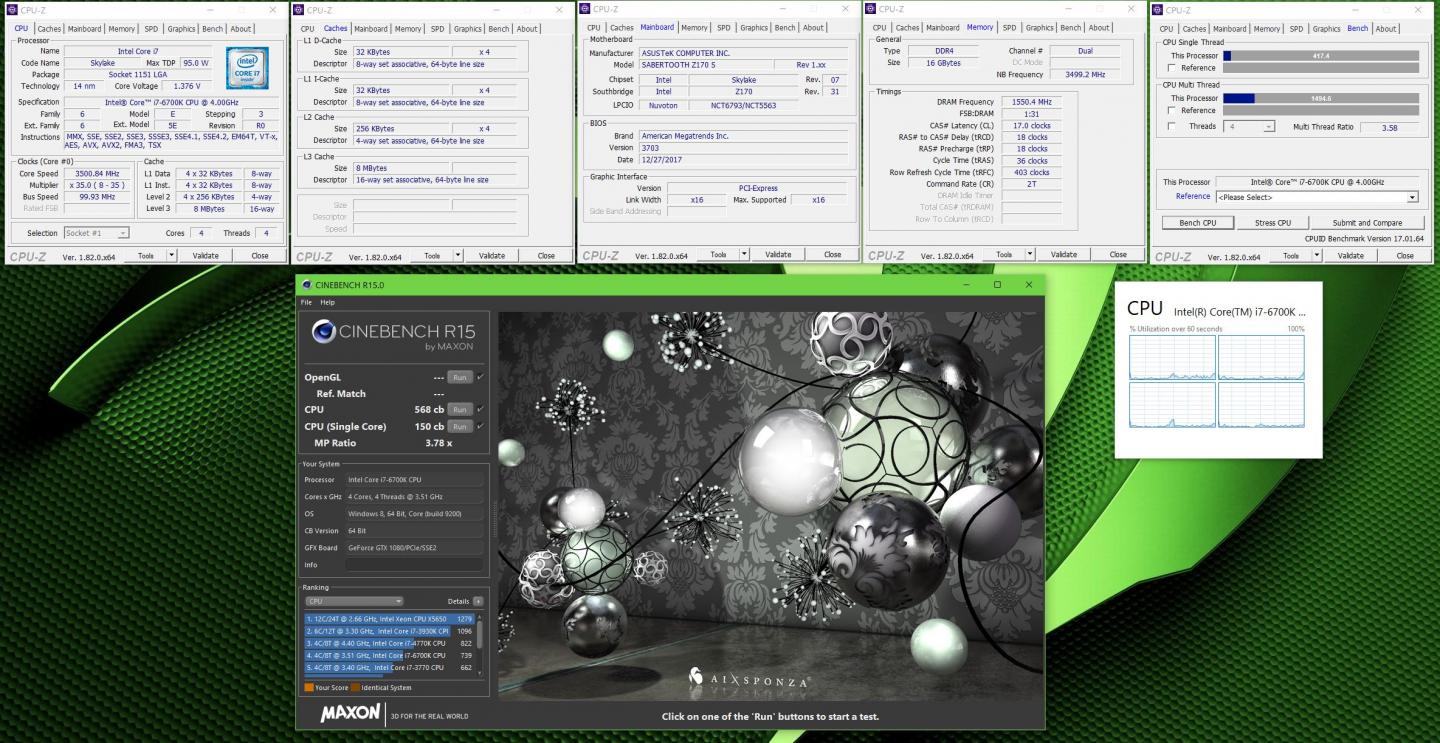
Task: Toggle the OpenGL test checkmark in Cinebench
Action: click(481, 377)
